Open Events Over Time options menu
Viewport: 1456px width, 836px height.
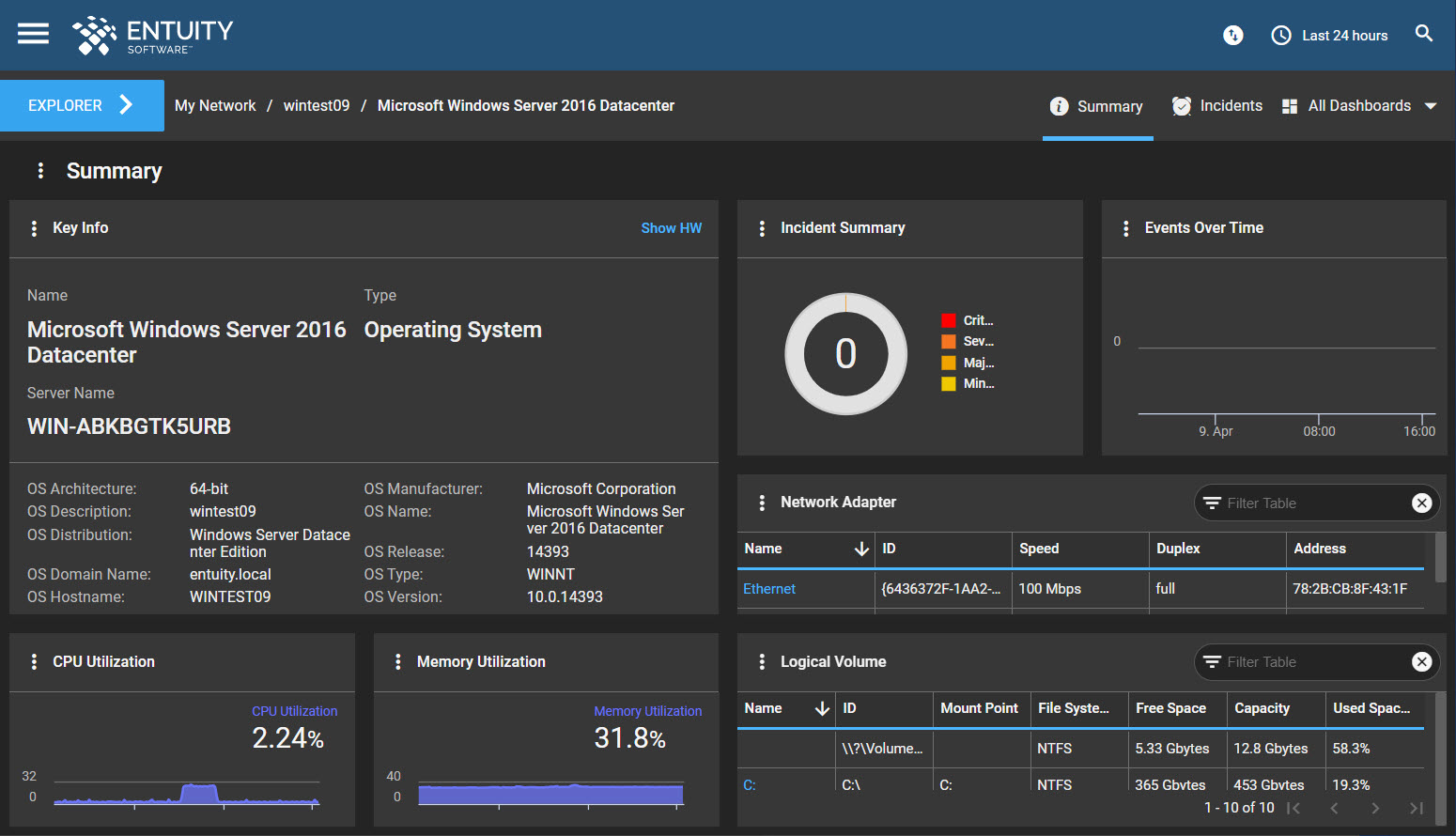[1126, 228]
